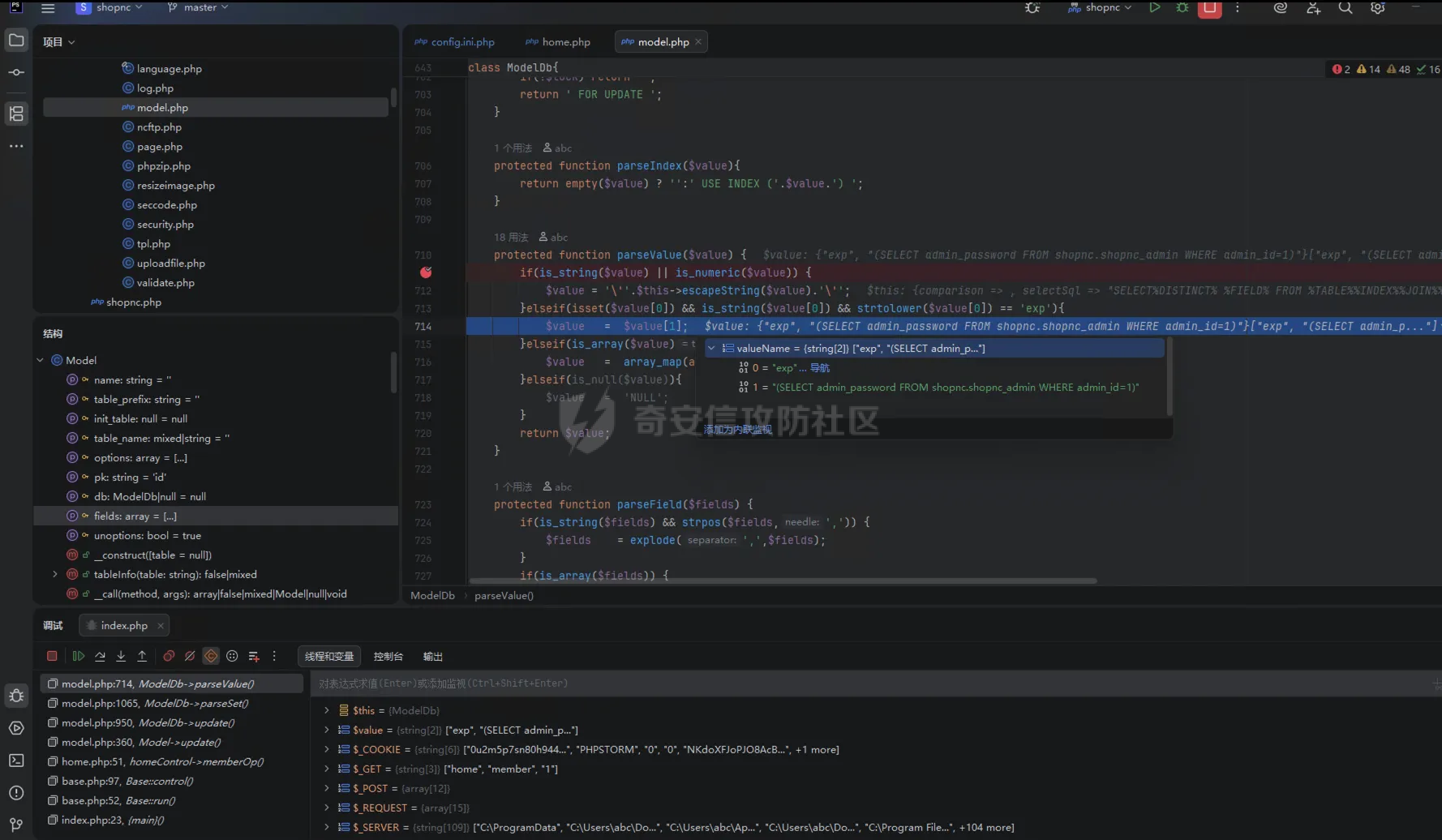
Task: Collapse the Model class structure node
Action: click(x=40, y=360)
